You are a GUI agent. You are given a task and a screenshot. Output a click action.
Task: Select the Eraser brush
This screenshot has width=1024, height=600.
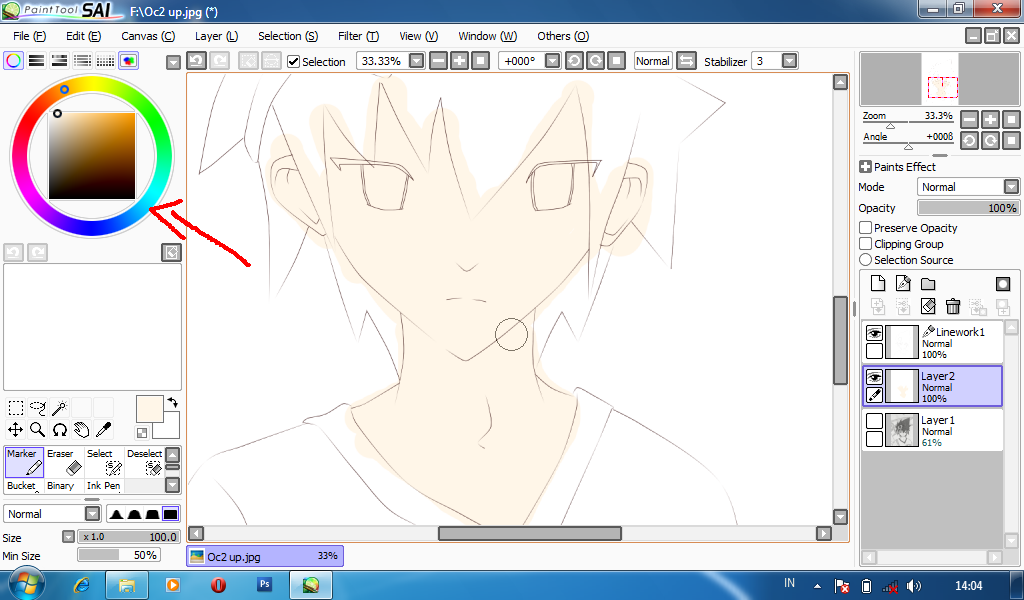(x=64, y=462)
